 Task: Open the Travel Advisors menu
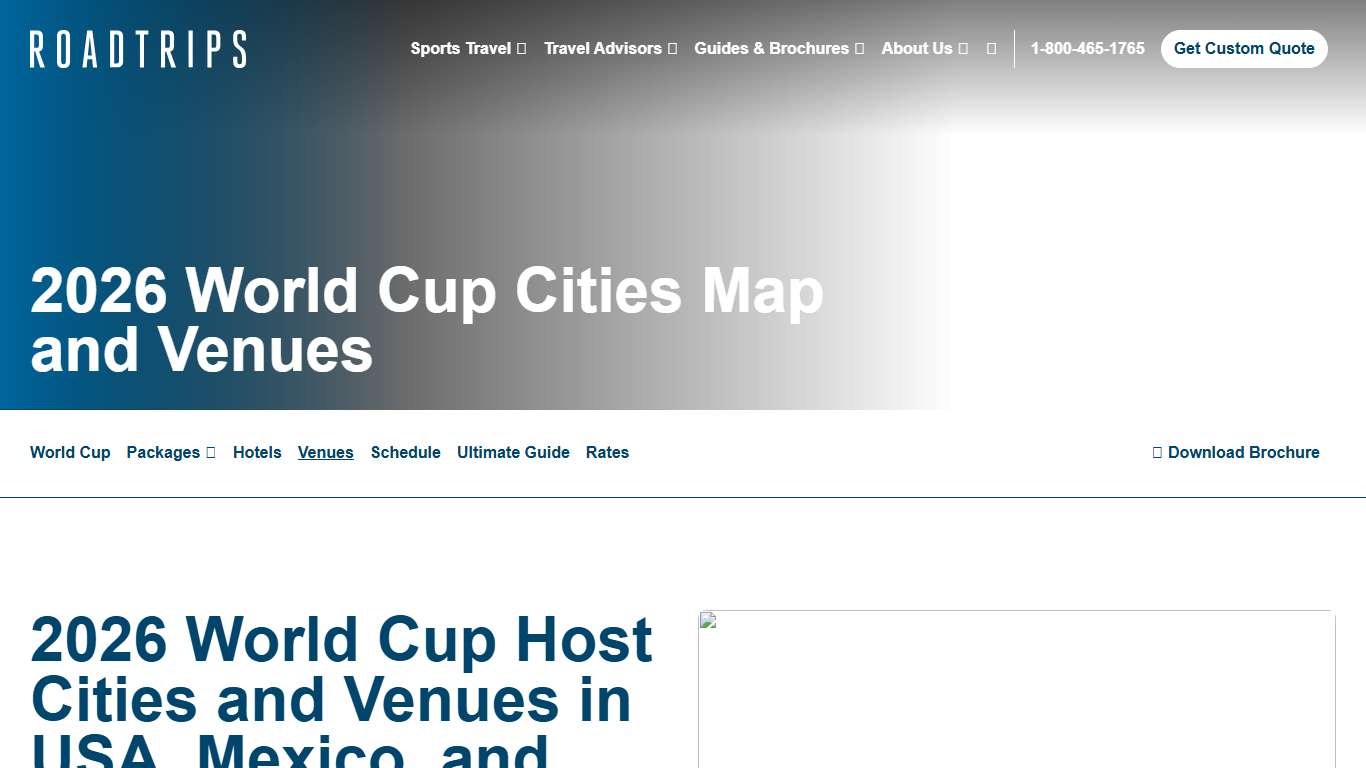603,48
